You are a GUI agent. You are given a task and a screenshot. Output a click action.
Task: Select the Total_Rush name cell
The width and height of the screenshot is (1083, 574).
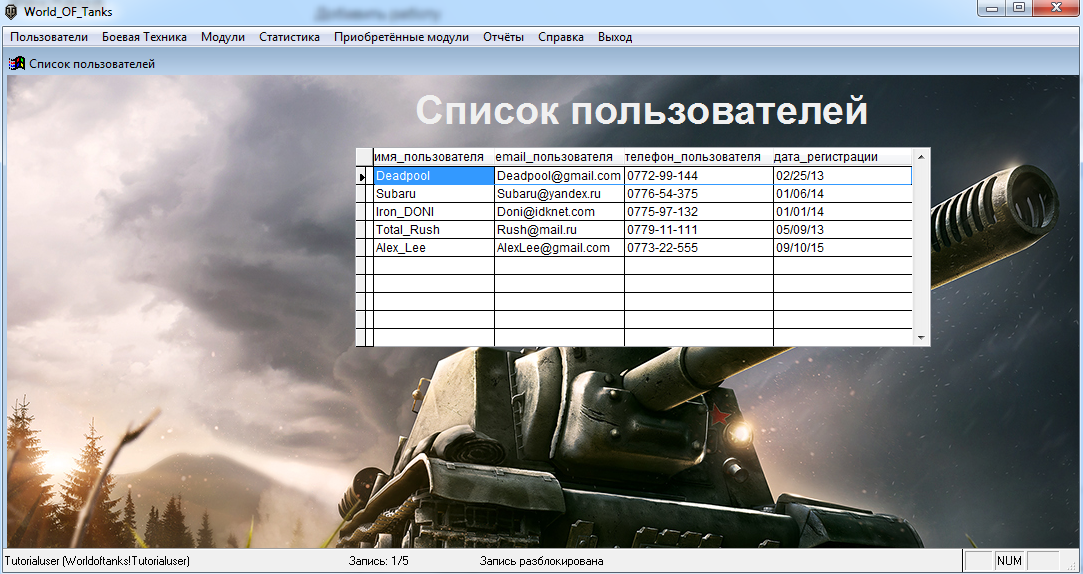434,230
